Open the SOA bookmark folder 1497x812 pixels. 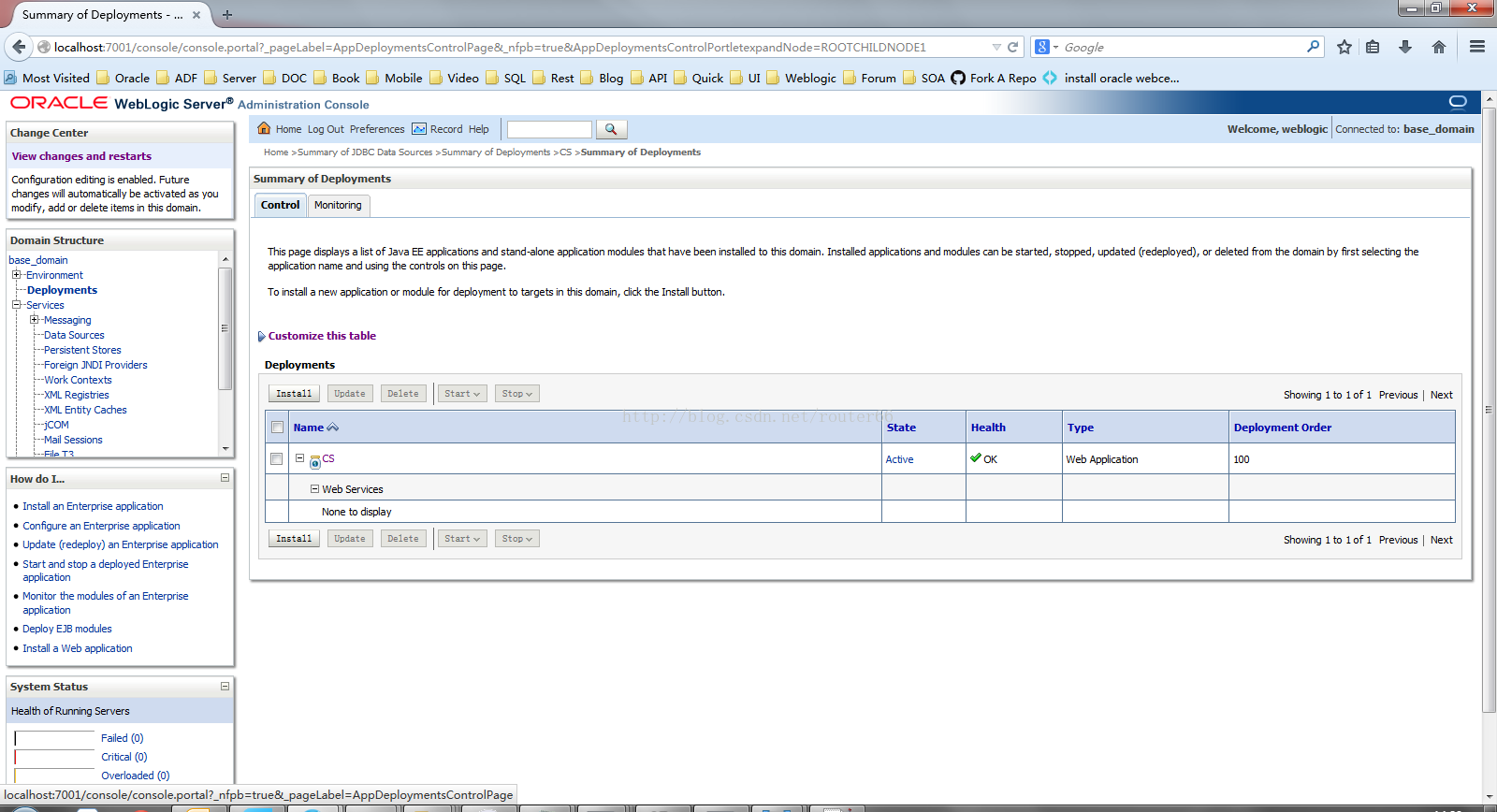pyautogui.click(x=923, y=78)
